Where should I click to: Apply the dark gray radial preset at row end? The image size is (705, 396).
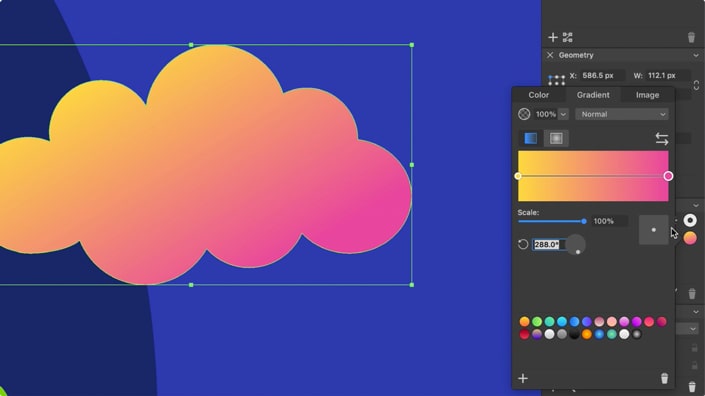tap(637, 334)
